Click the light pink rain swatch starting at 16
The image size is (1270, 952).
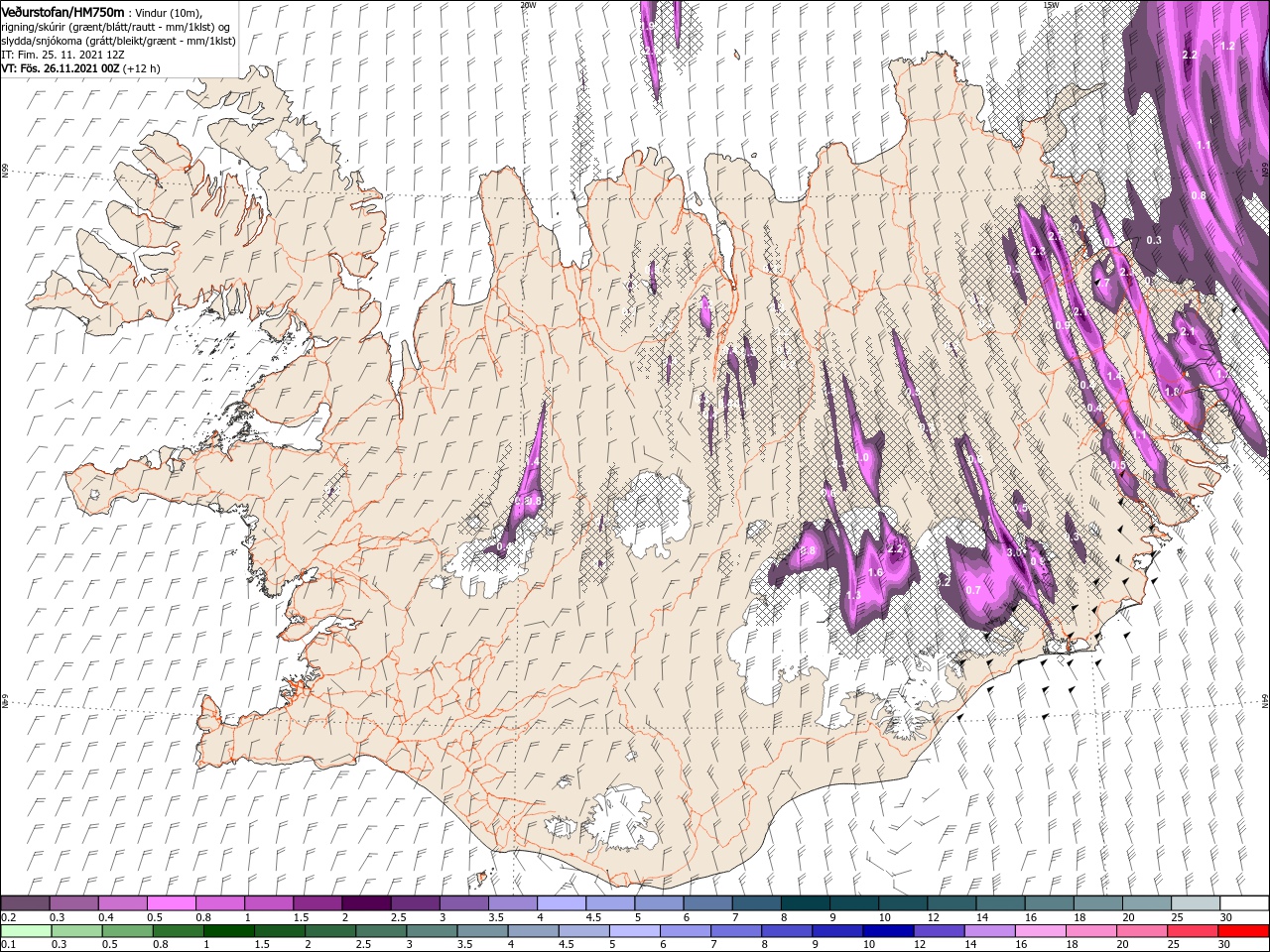[x=1040, y=931]
